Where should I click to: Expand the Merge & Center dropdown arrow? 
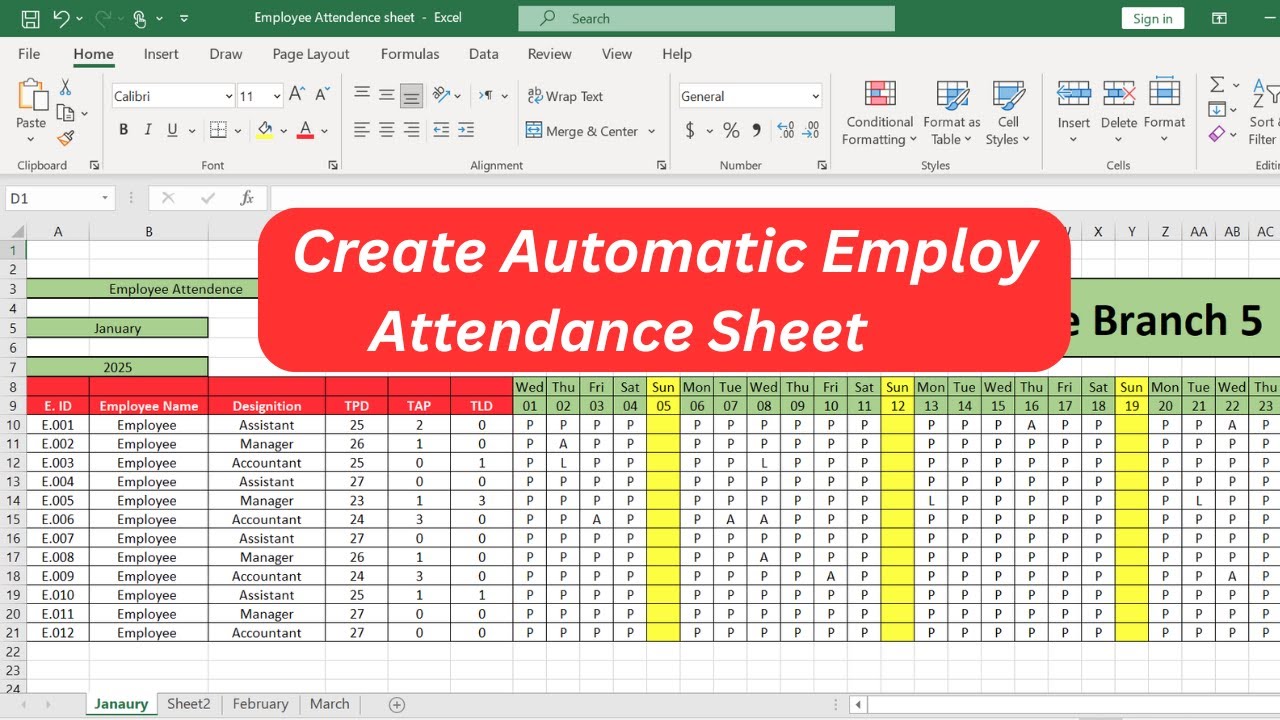coord(652,131)
